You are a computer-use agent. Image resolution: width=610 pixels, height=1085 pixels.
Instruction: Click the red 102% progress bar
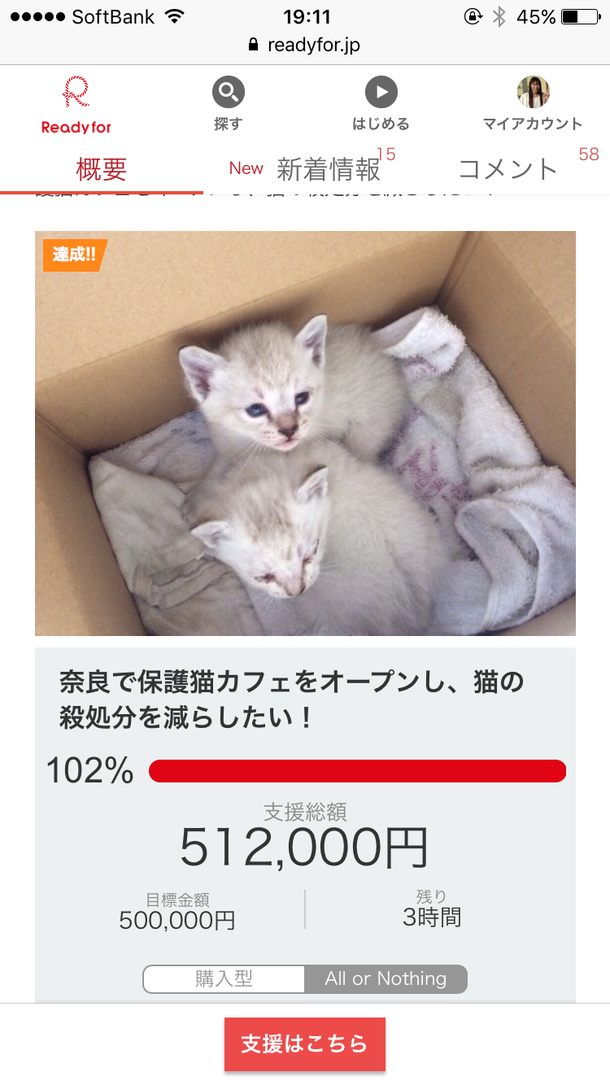tap(357, 771)
